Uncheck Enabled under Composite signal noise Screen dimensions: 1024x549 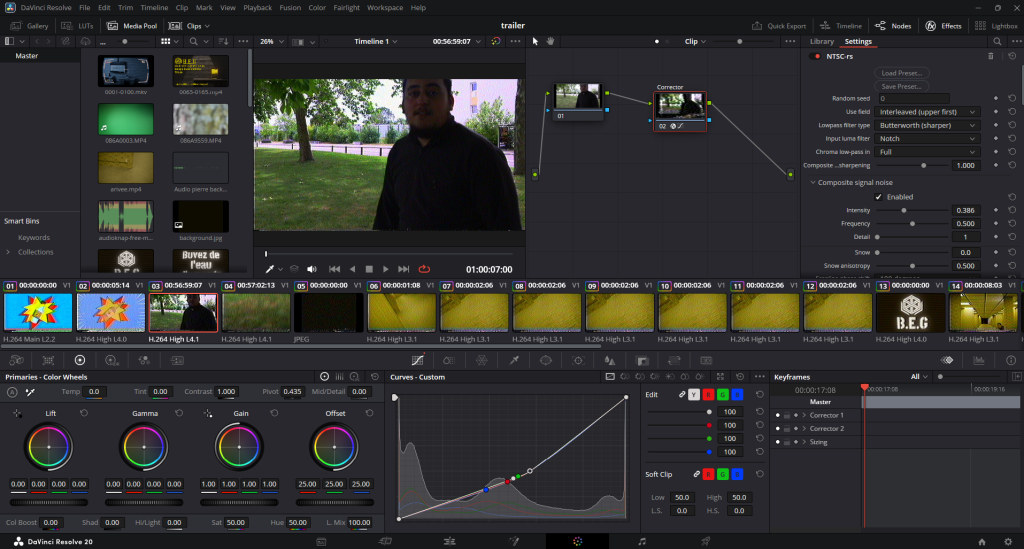(x=878, y=196)
